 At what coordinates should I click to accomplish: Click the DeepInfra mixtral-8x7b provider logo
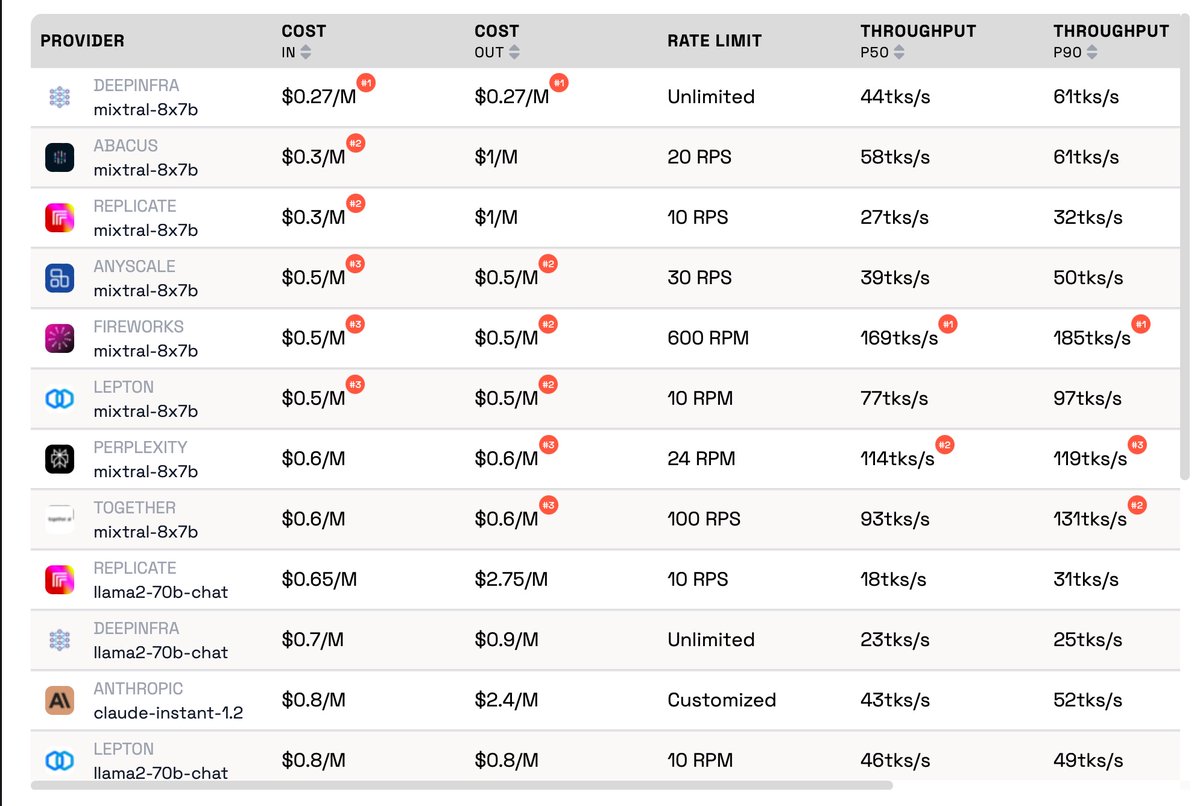tap(60, 97)
